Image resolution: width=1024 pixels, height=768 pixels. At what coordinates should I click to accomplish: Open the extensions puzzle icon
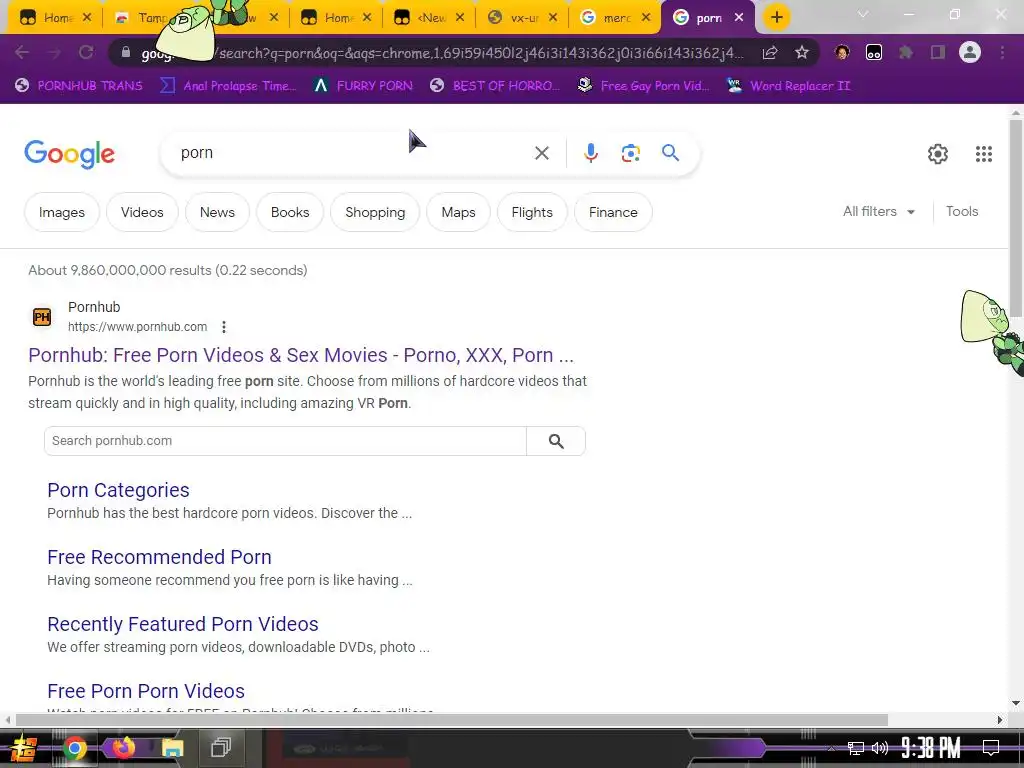click(906, 52)
